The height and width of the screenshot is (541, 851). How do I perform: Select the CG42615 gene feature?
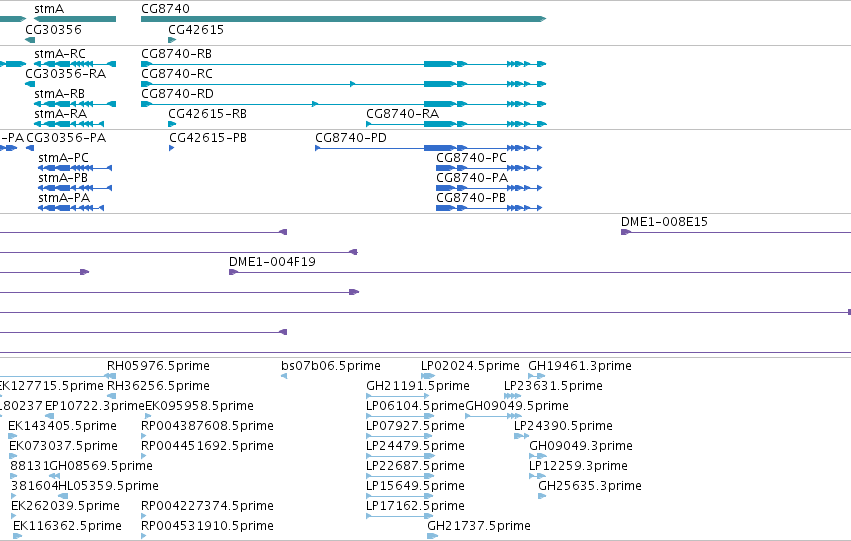tap(172, 40)
